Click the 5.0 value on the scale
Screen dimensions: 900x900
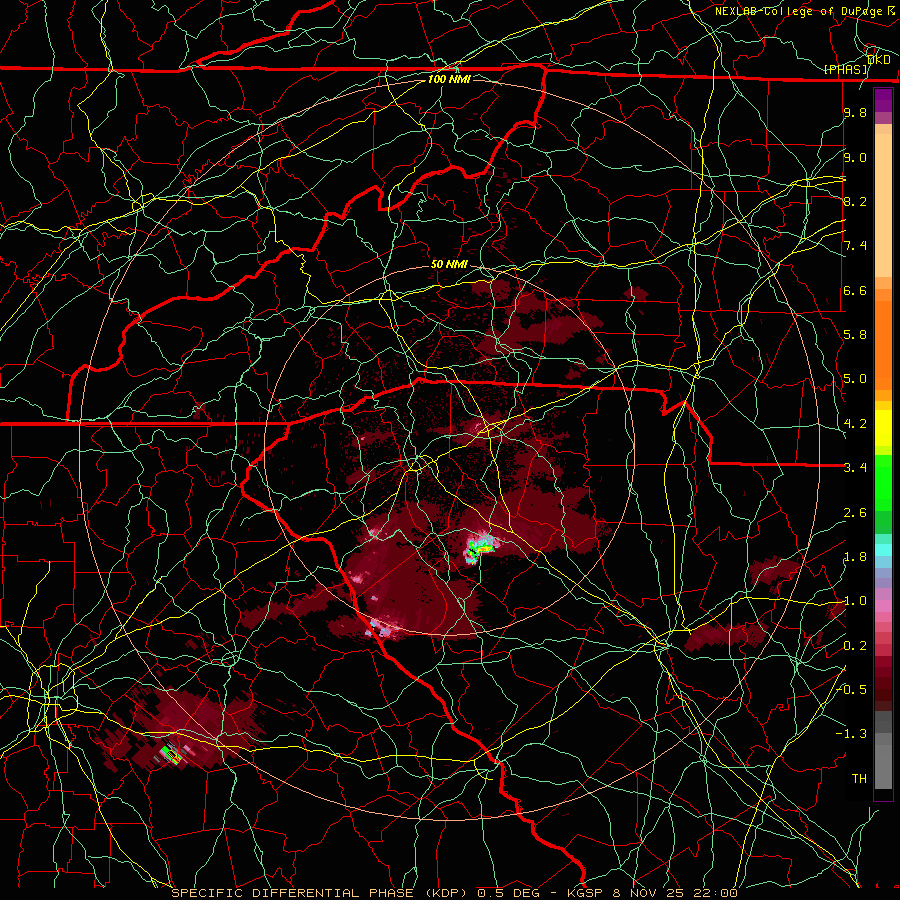click(x=855, y=379)
